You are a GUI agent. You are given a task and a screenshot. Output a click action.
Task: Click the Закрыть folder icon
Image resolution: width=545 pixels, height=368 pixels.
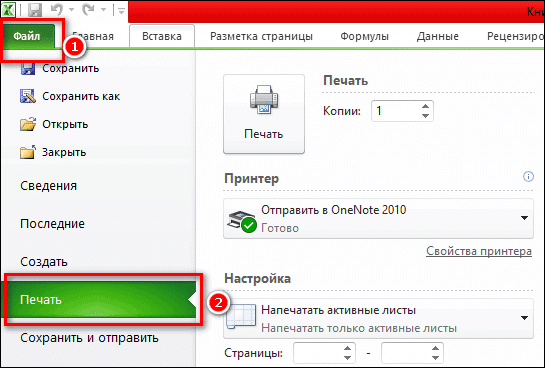click(x=28, y=152)
